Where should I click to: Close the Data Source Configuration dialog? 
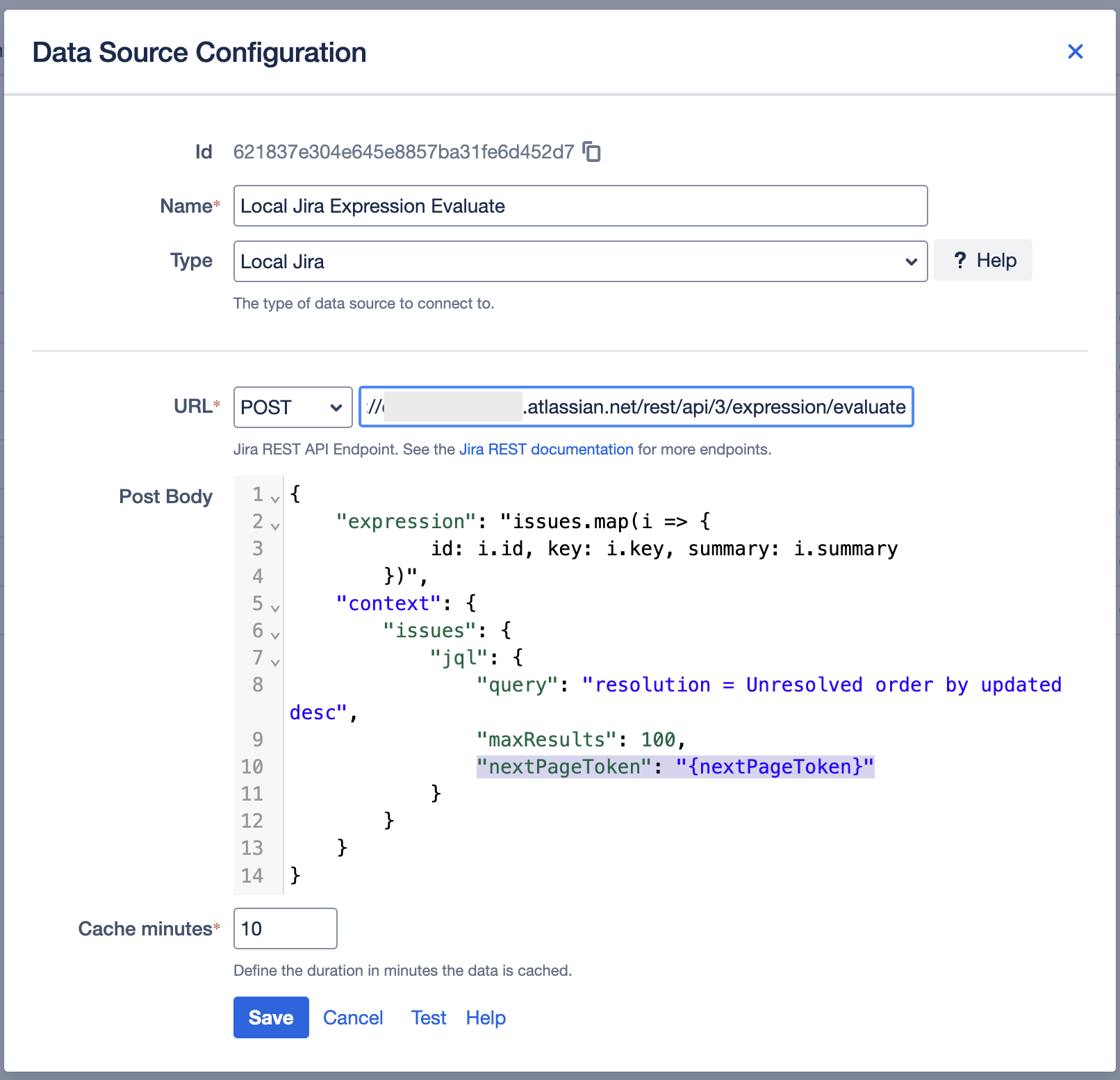(x=1075, y=52)
